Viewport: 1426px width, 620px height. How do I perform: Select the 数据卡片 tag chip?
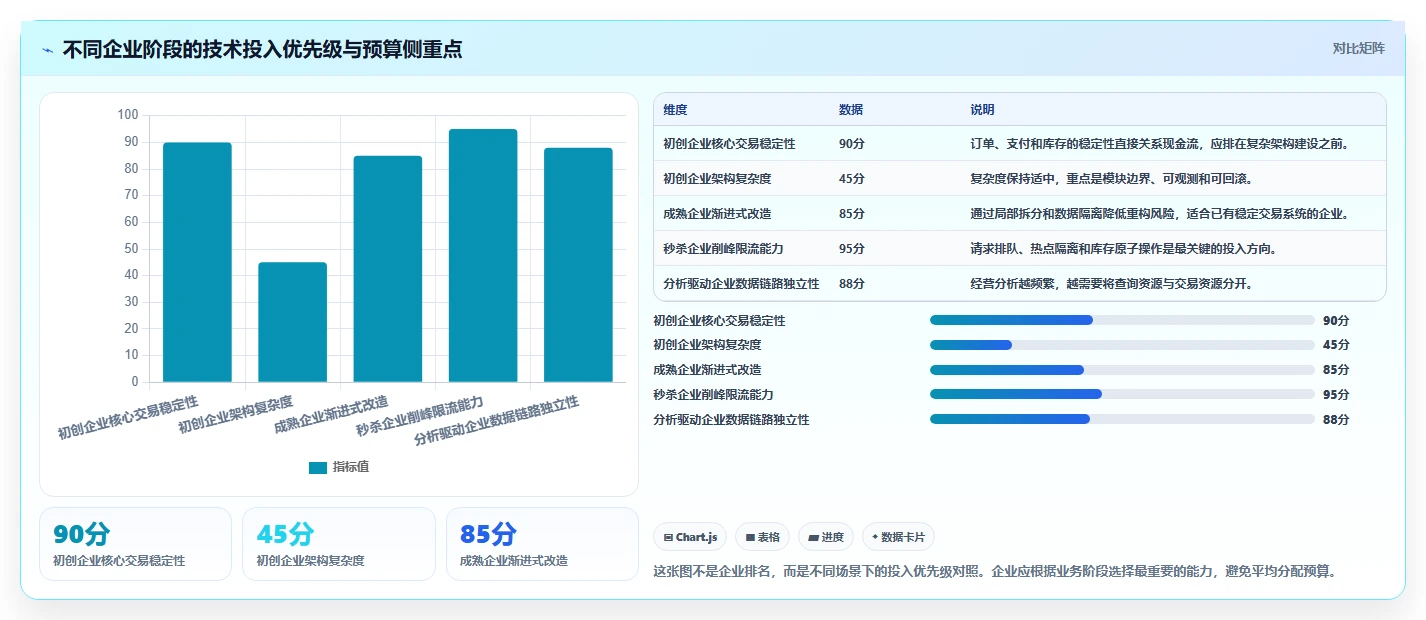[x=898, y=537]
